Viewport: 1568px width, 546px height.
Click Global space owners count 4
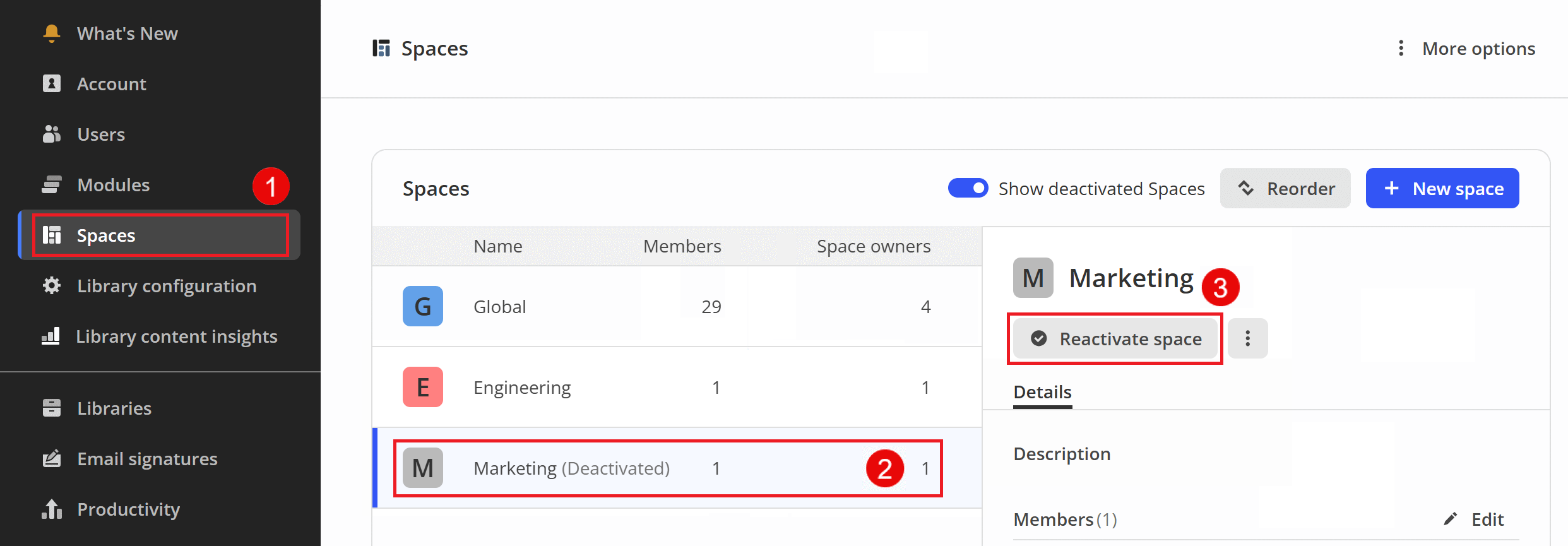(925, 307)
